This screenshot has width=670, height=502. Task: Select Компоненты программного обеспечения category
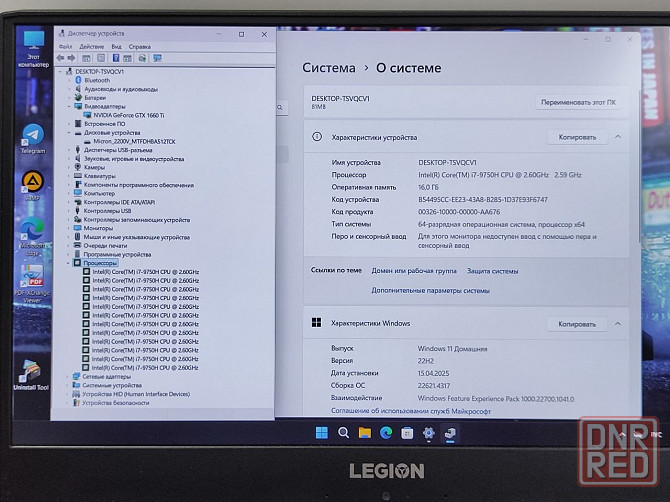click(138, 185)
